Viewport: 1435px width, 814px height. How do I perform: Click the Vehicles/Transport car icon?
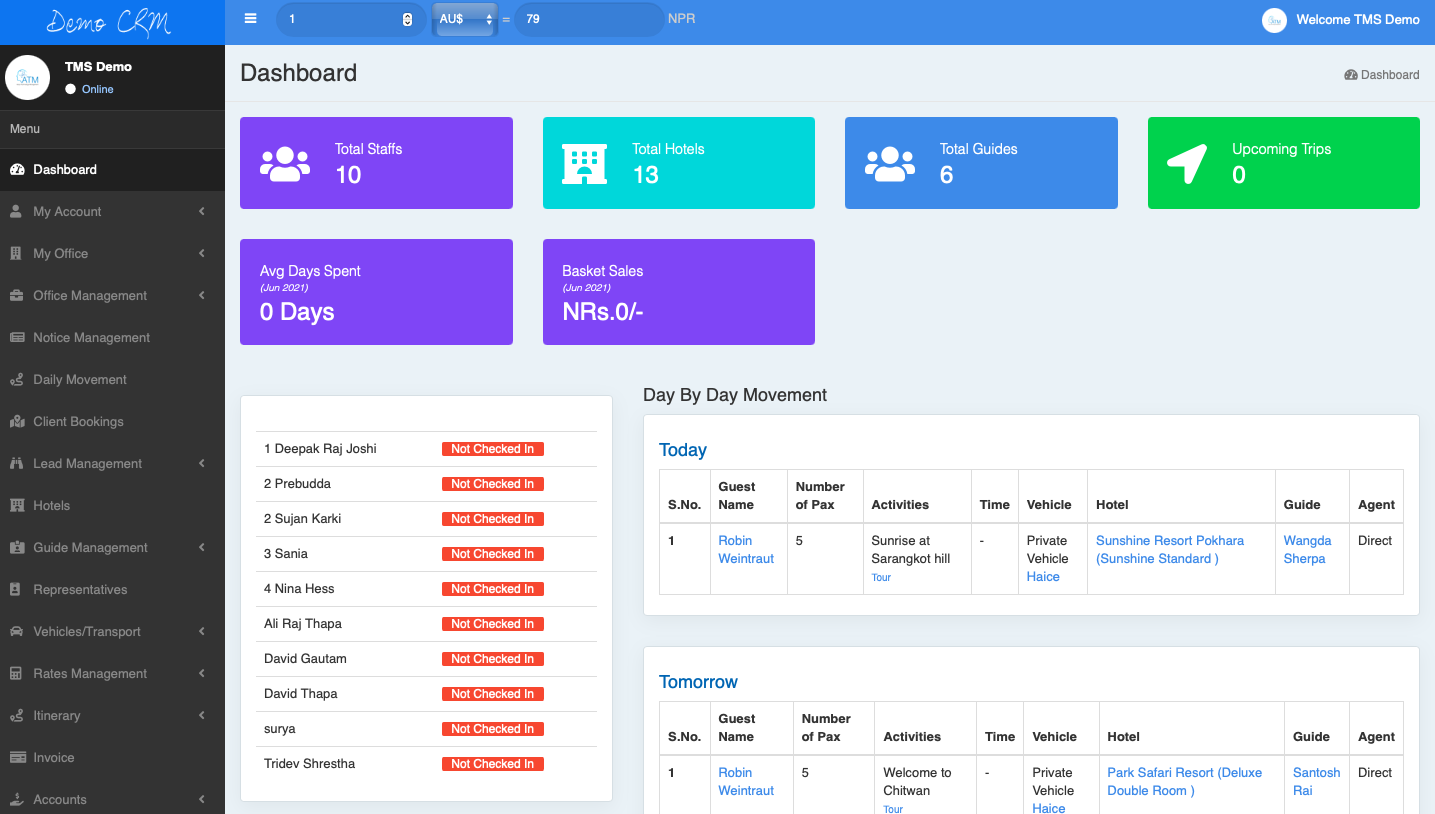(x=16, y=632)
